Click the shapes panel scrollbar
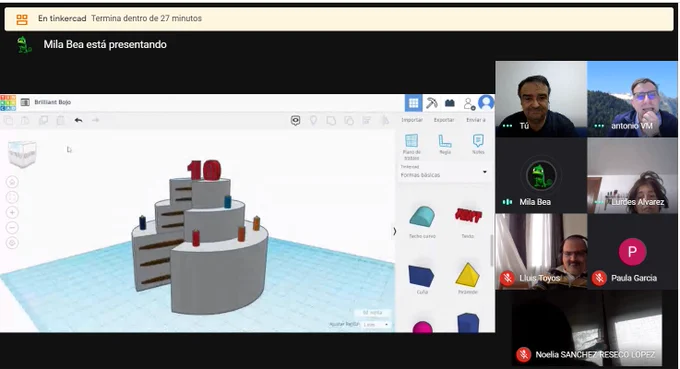Screen dimensions: 680x369 pyautogui.click(x=492, y=250)
